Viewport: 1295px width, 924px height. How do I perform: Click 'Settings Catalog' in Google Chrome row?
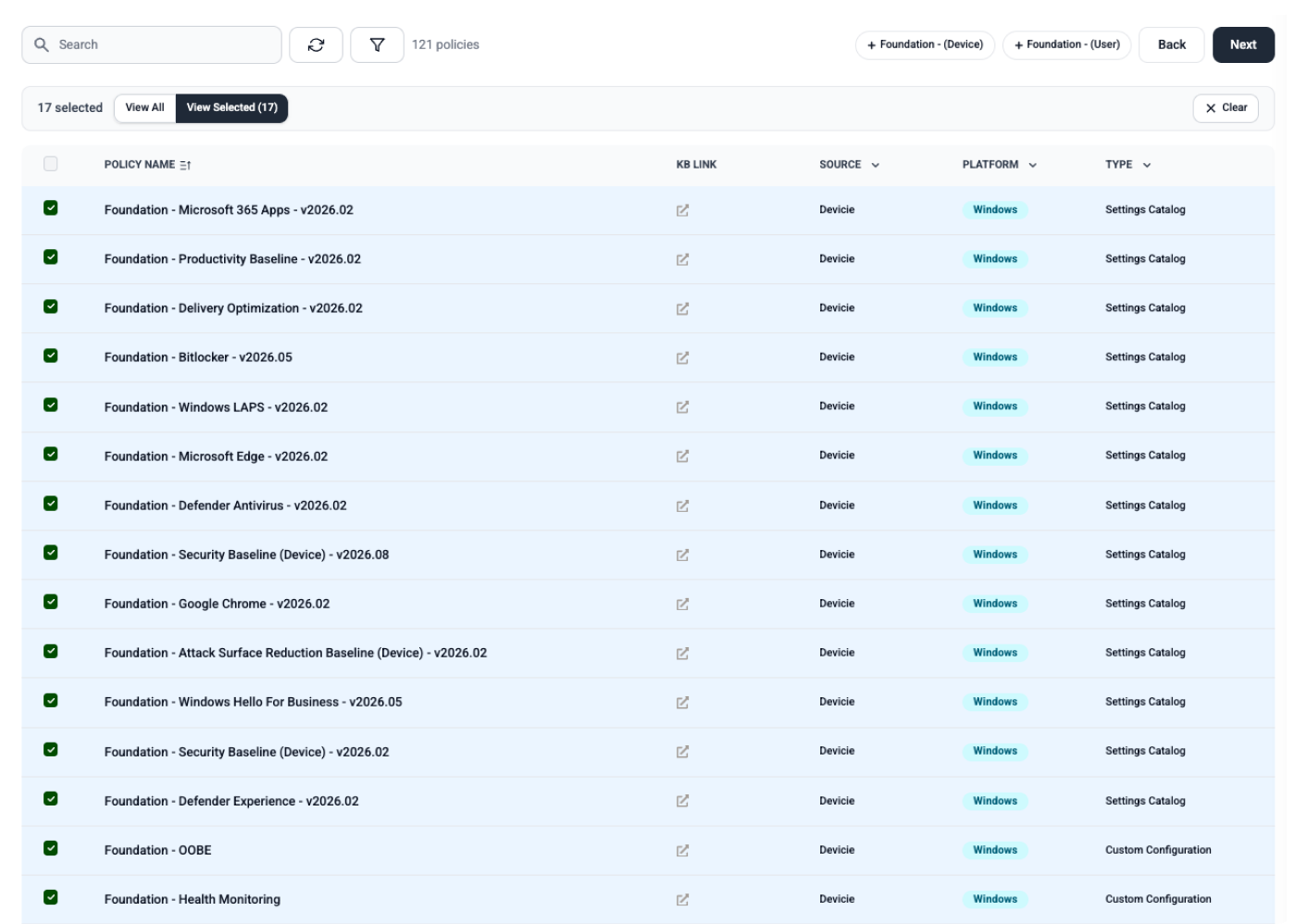1145,604
